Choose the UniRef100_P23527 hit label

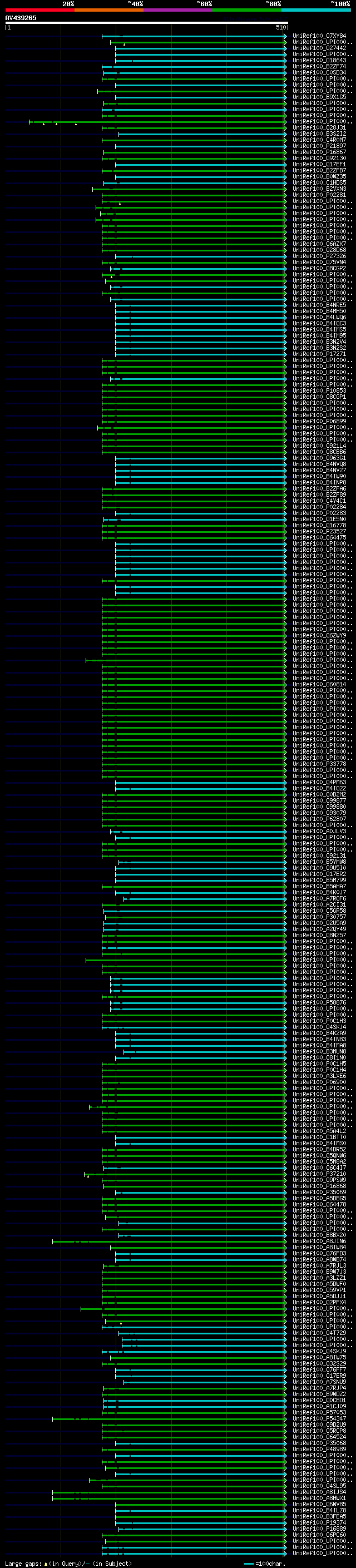(x=319, y=531)
